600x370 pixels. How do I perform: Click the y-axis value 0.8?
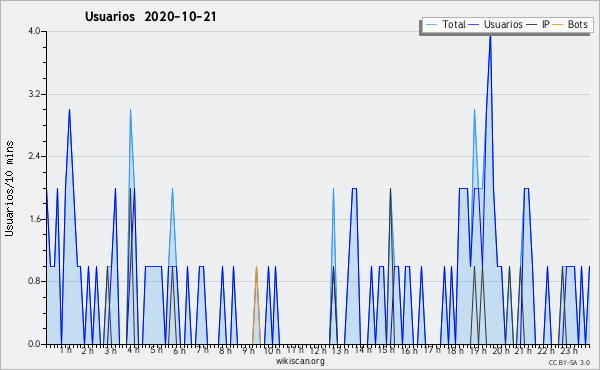coord(34,282)
